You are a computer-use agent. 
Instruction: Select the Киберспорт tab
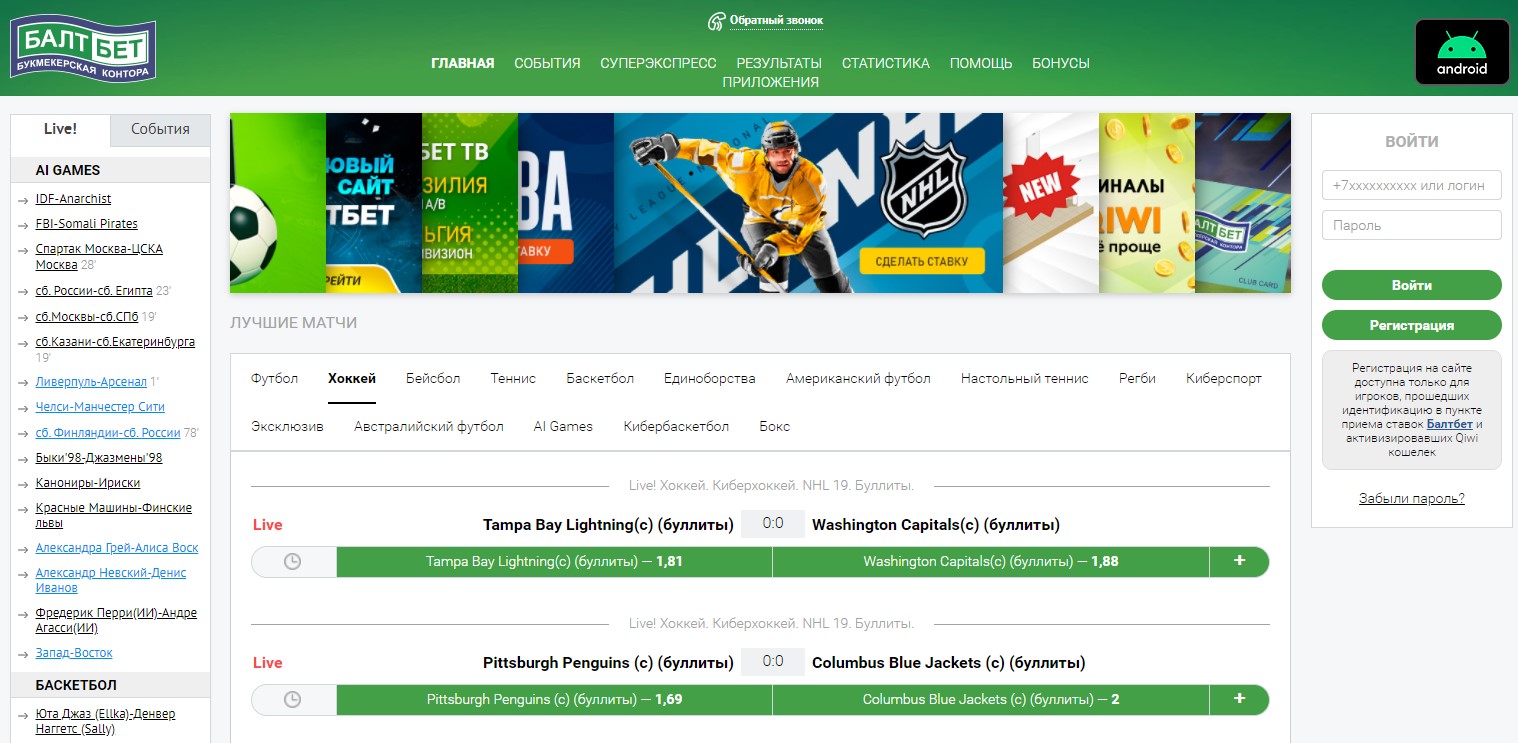coord(1224,379)
